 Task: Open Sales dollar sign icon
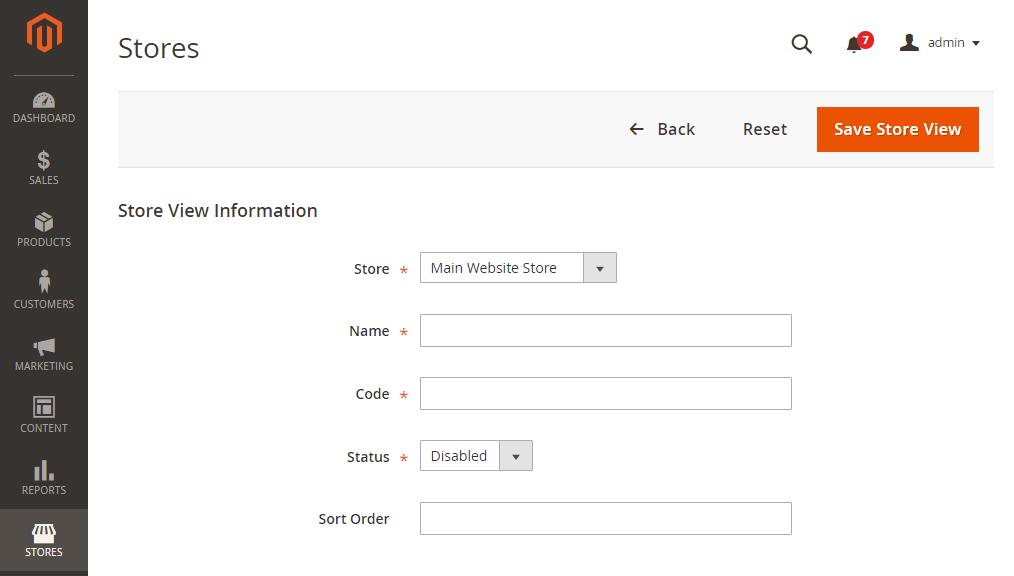[44, 161]
